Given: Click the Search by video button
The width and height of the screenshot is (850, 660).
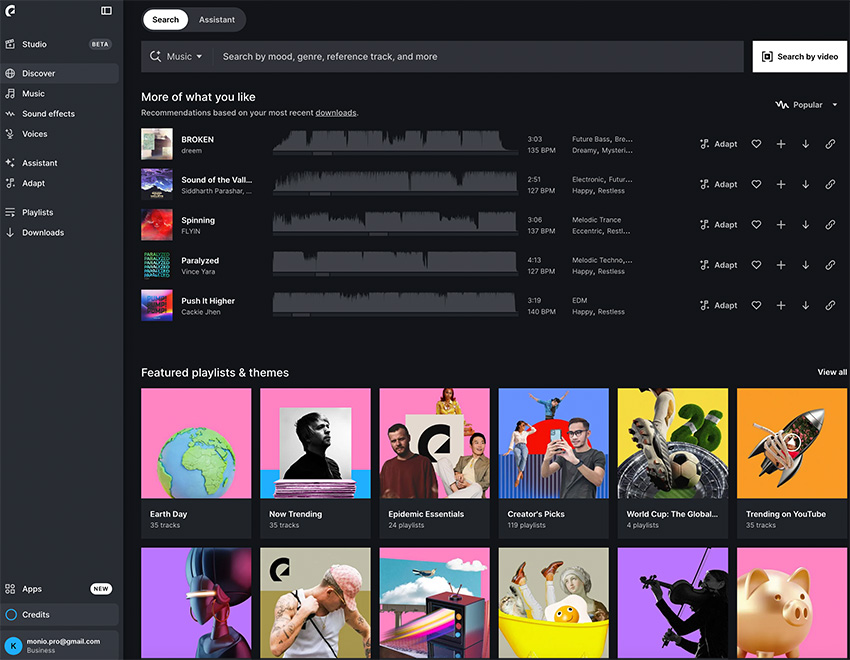Looking at the screenshot, I should (800, 56).
